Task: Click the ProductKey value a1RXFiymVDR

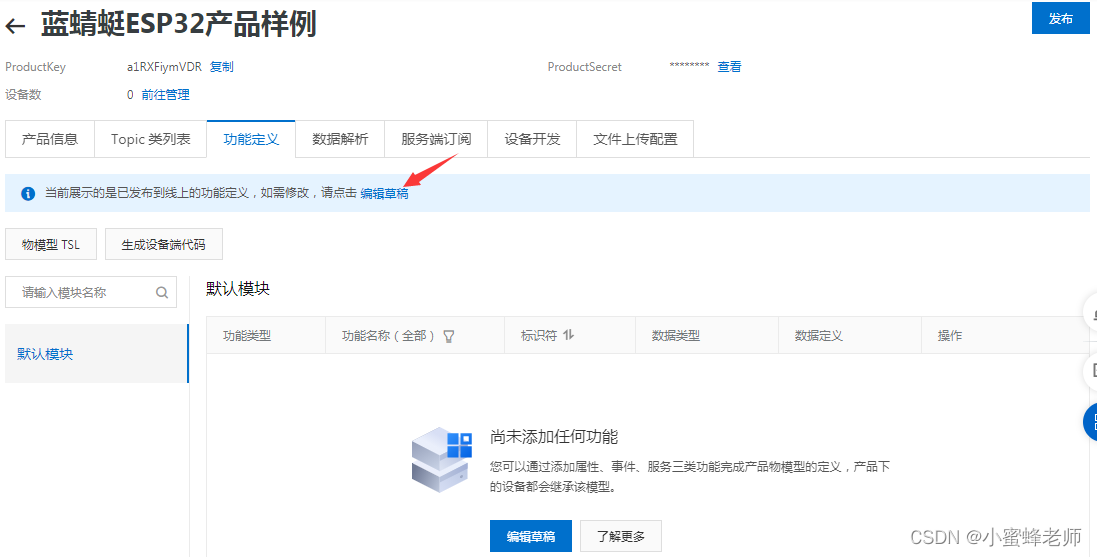Action: pos(164,67)
